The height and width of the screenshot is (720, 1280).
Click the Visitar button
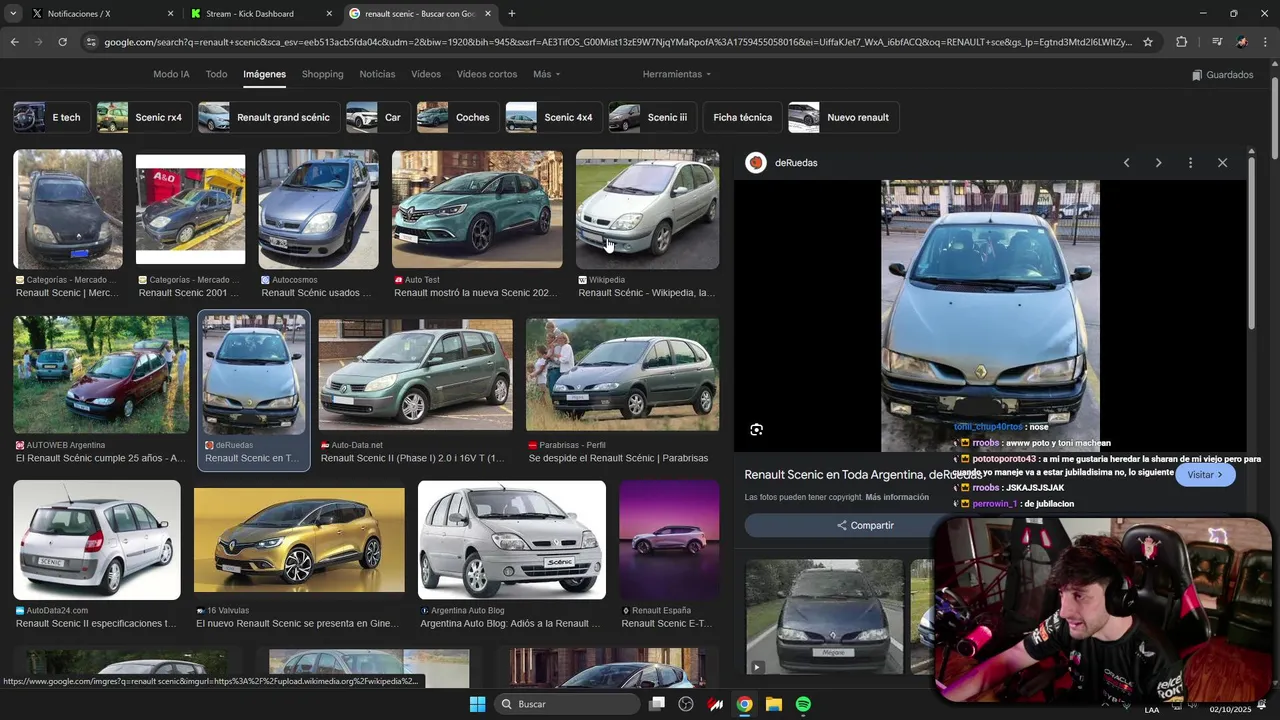coord(1205,475)
